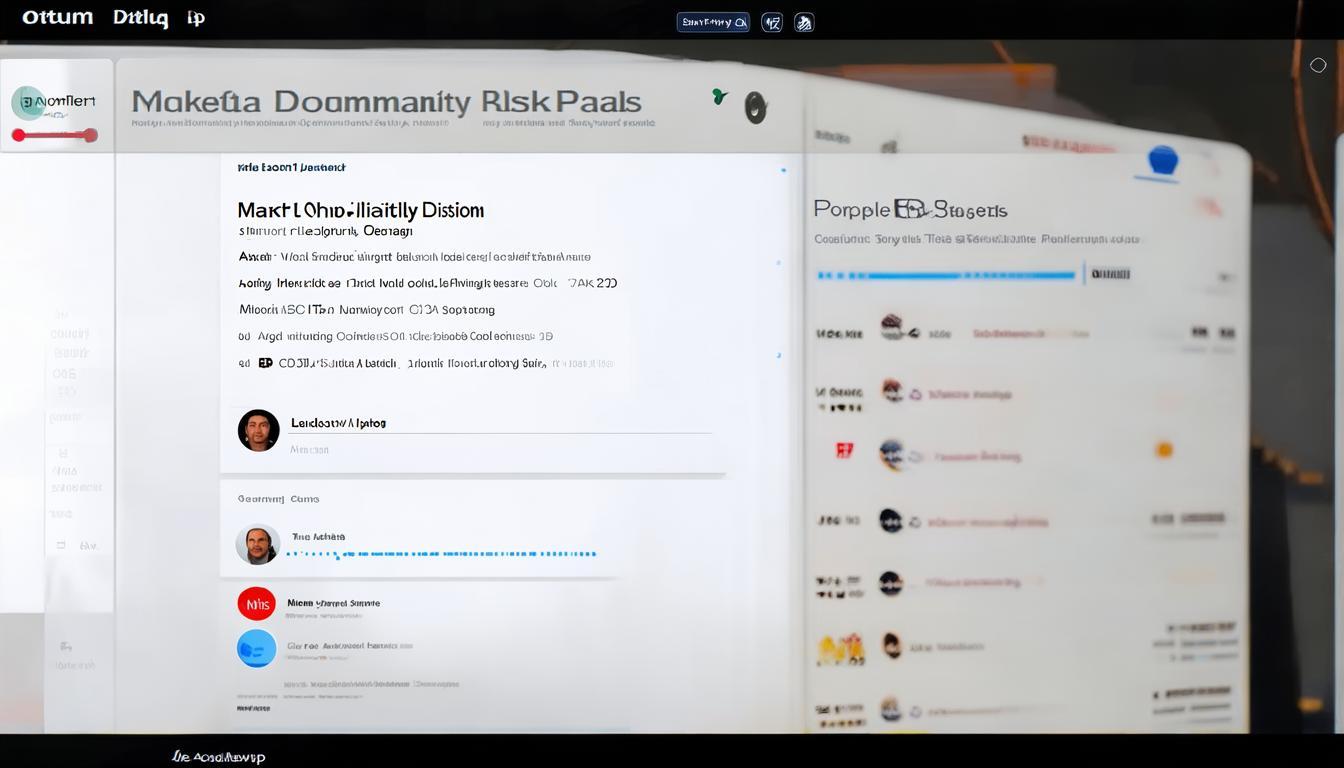
Task: Click the square icon right of search button
Action: click(x=772, y=22)
